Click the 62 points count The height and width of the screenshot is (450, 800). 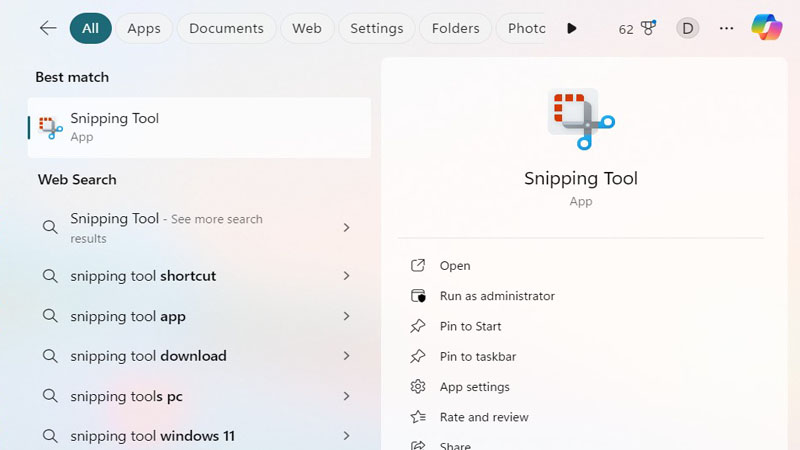pos(626,30)
